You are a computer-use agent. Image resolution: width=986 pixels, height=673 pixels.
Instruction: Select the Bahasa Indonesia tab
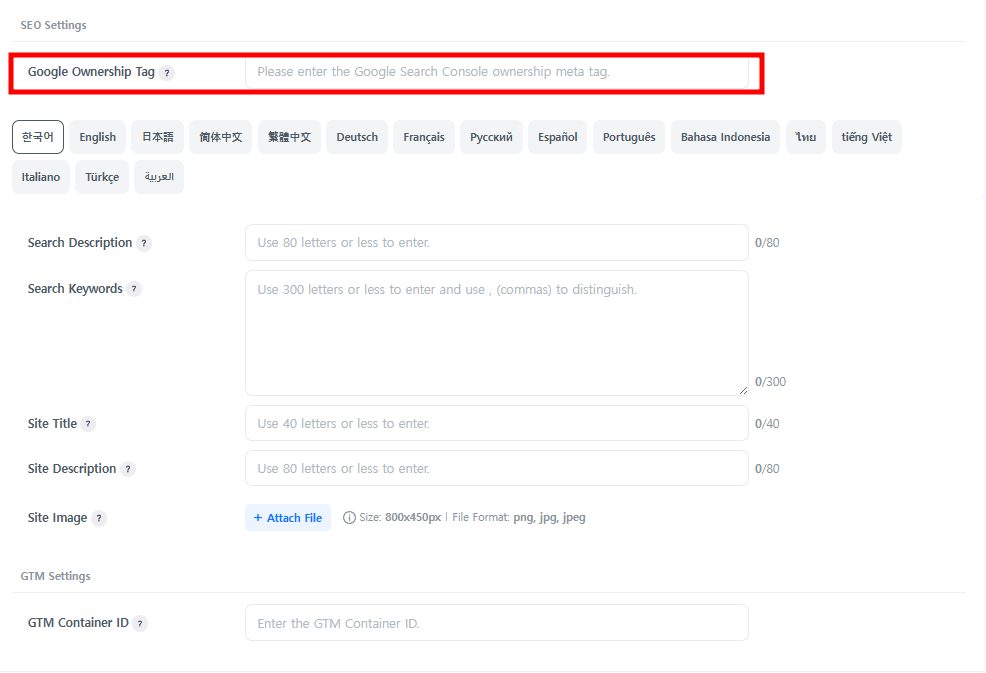tap(725, 137)
